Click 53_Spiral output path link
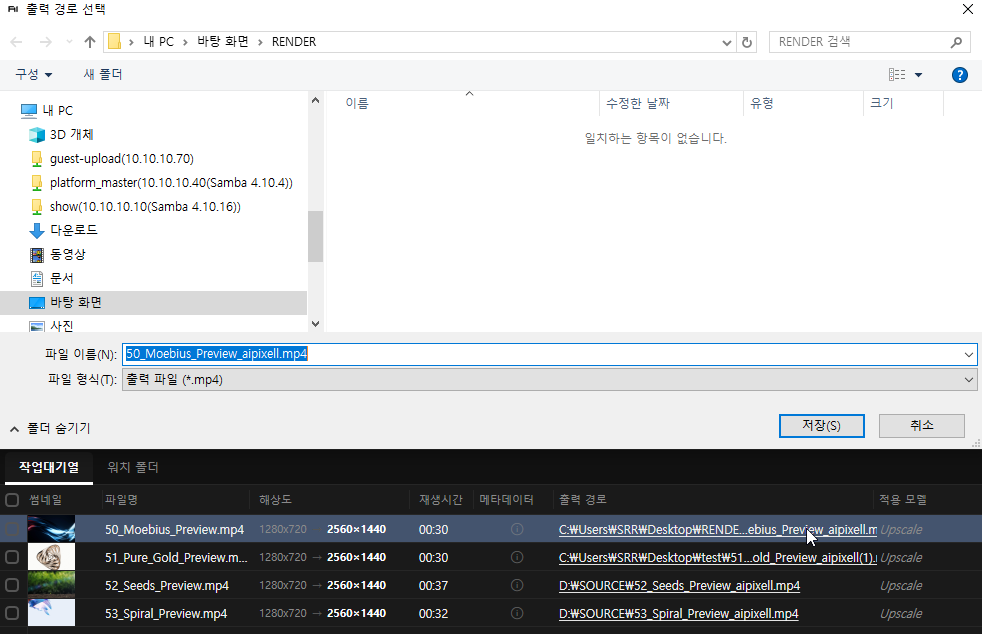 pyautogui.click(x=679, y=614)
